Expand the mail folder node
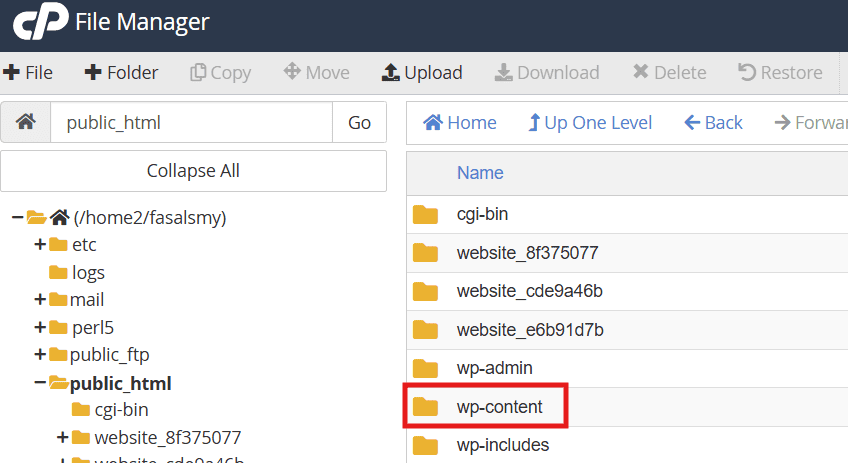Image resolution: width=848 pixels, height=463 pixels. 40,300
